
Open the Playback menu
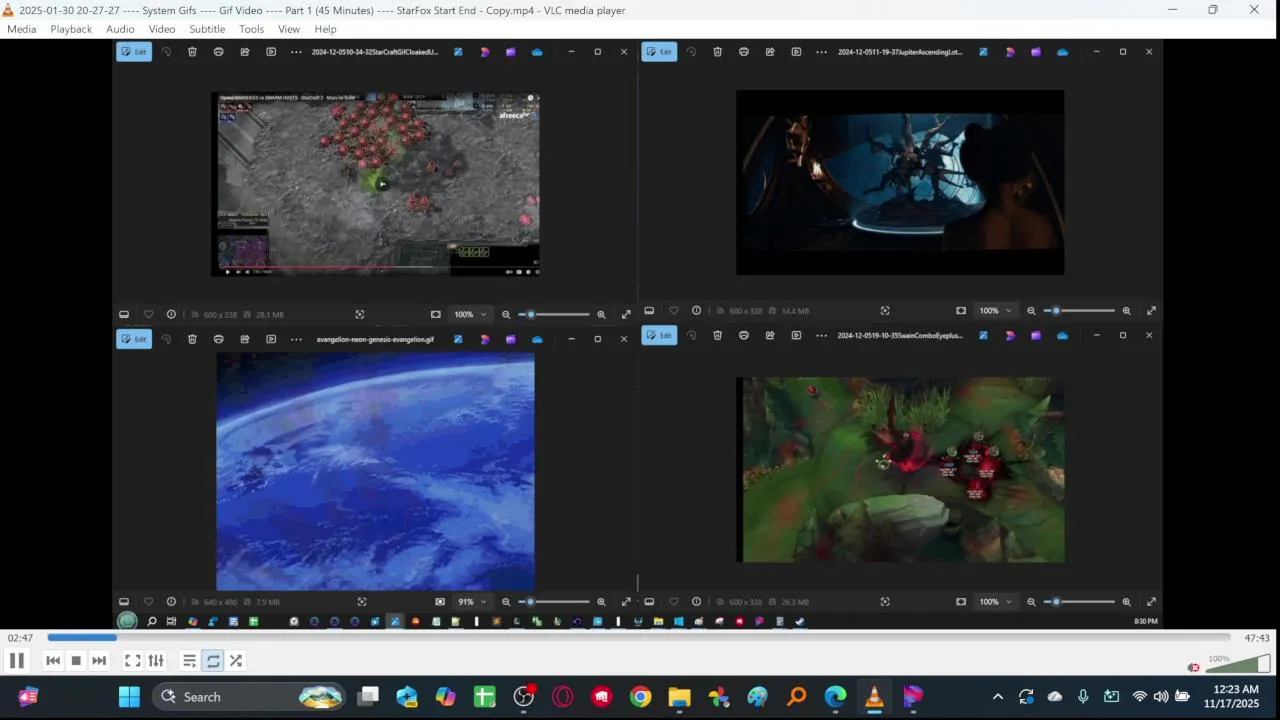(71, 29)
